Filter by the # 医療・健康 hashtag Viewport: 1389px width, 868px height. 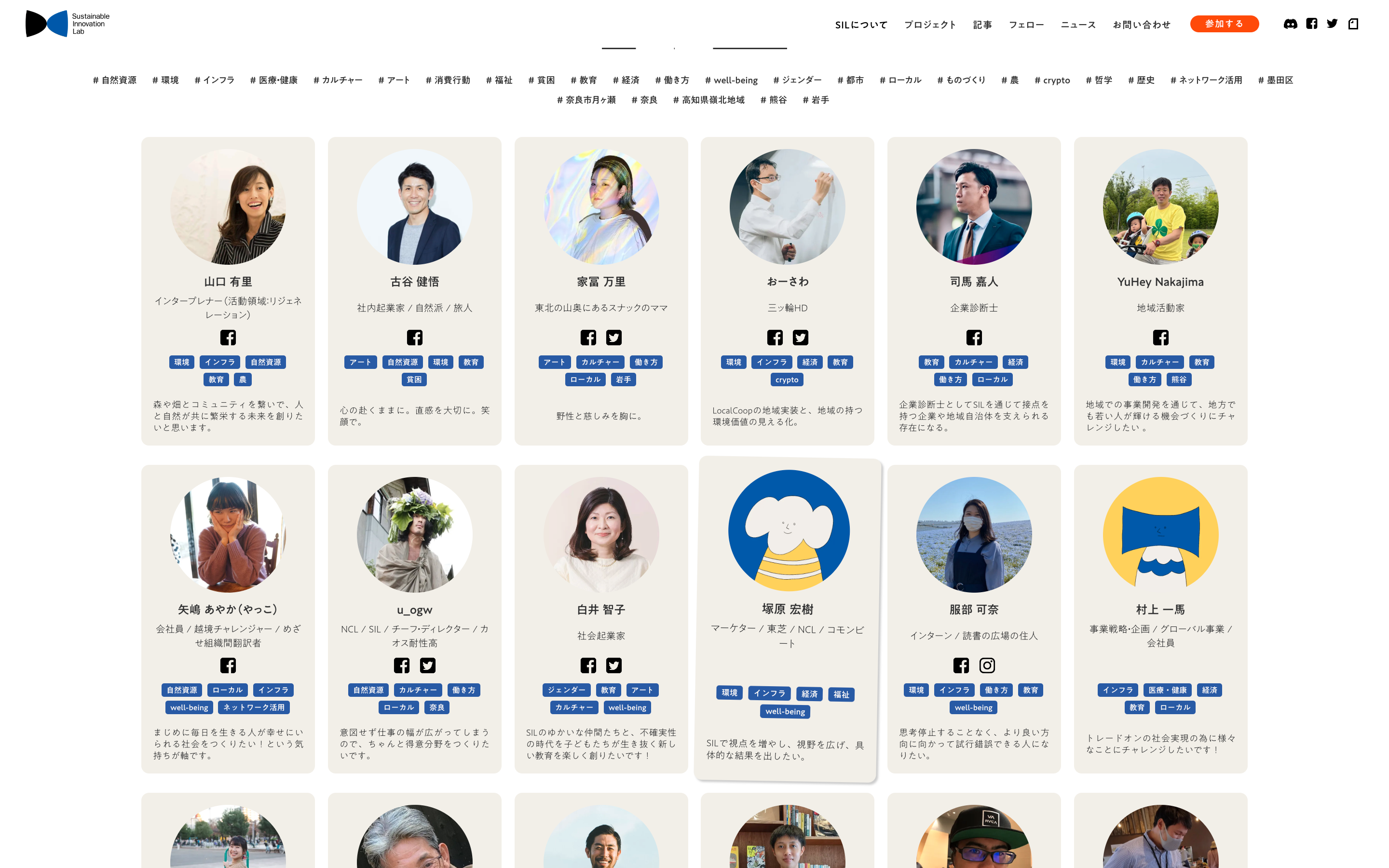tap(274, 81)
